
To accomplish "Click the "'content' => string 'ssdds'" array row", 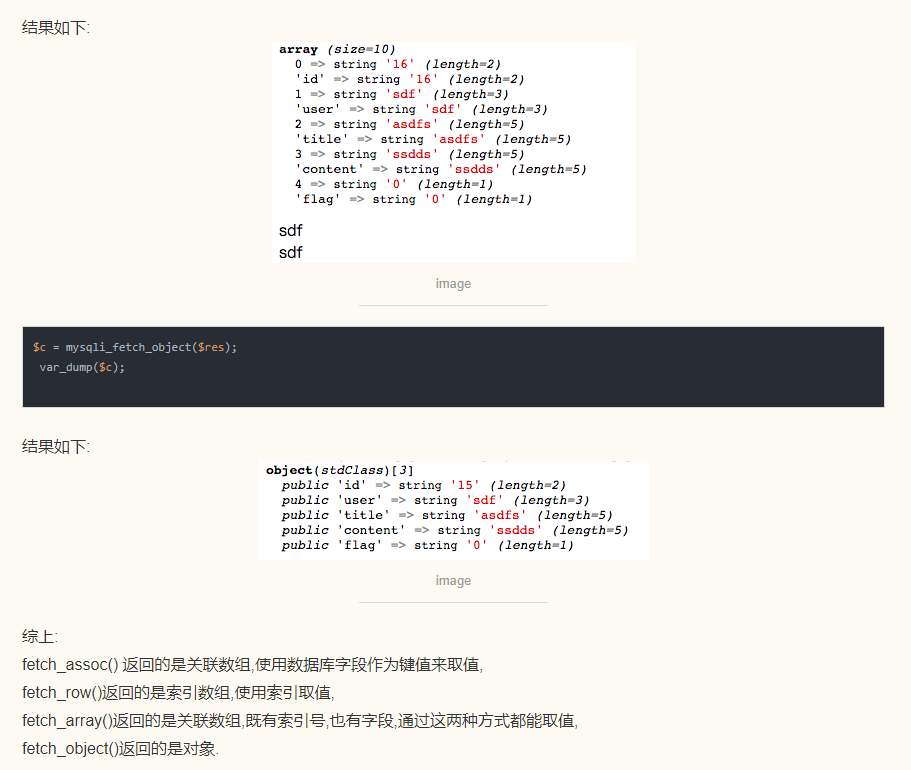I will tap(441, 169).
